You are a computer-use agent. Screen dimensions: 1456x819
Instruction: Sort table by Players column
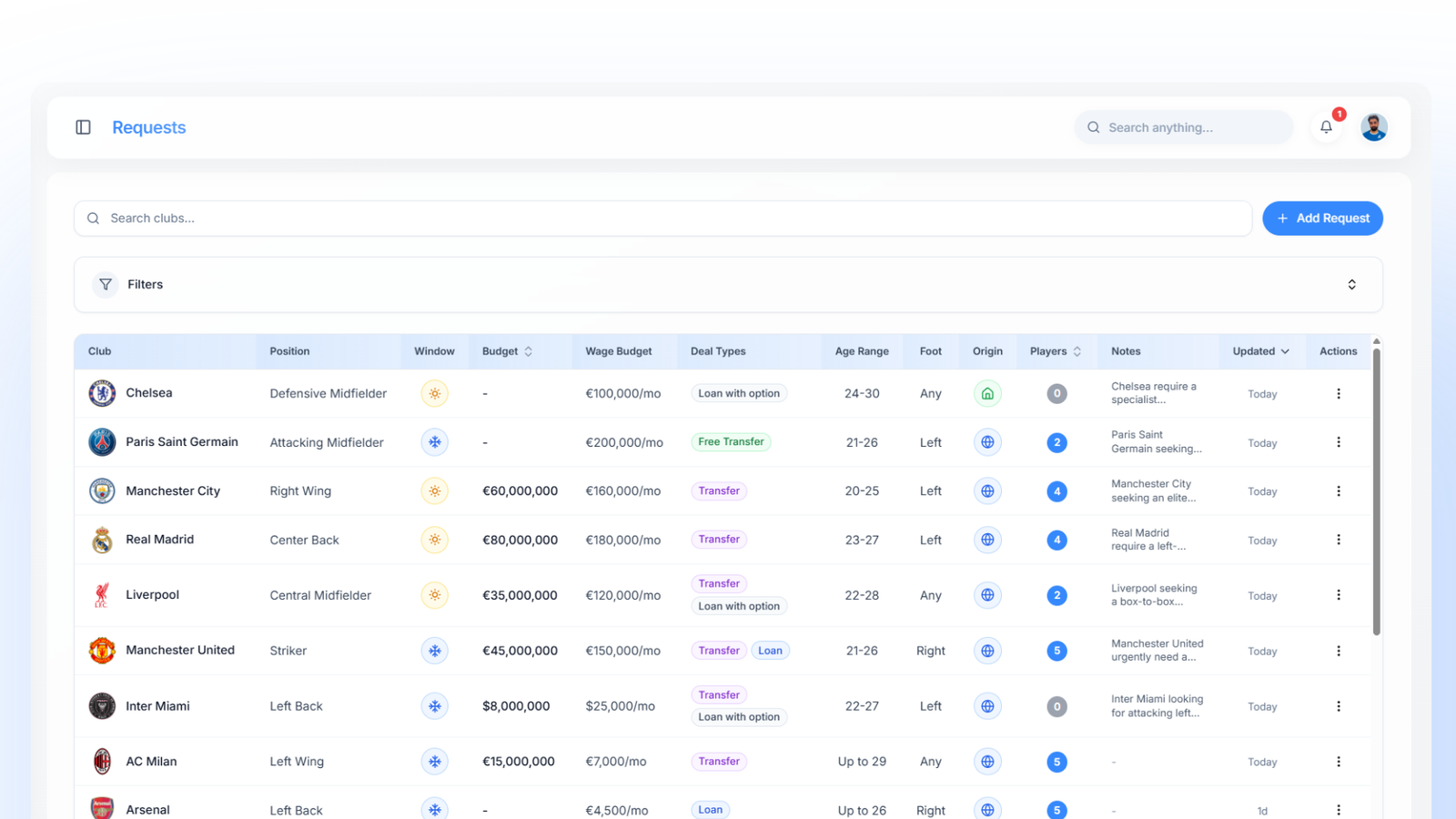(x=1056, y=351)
